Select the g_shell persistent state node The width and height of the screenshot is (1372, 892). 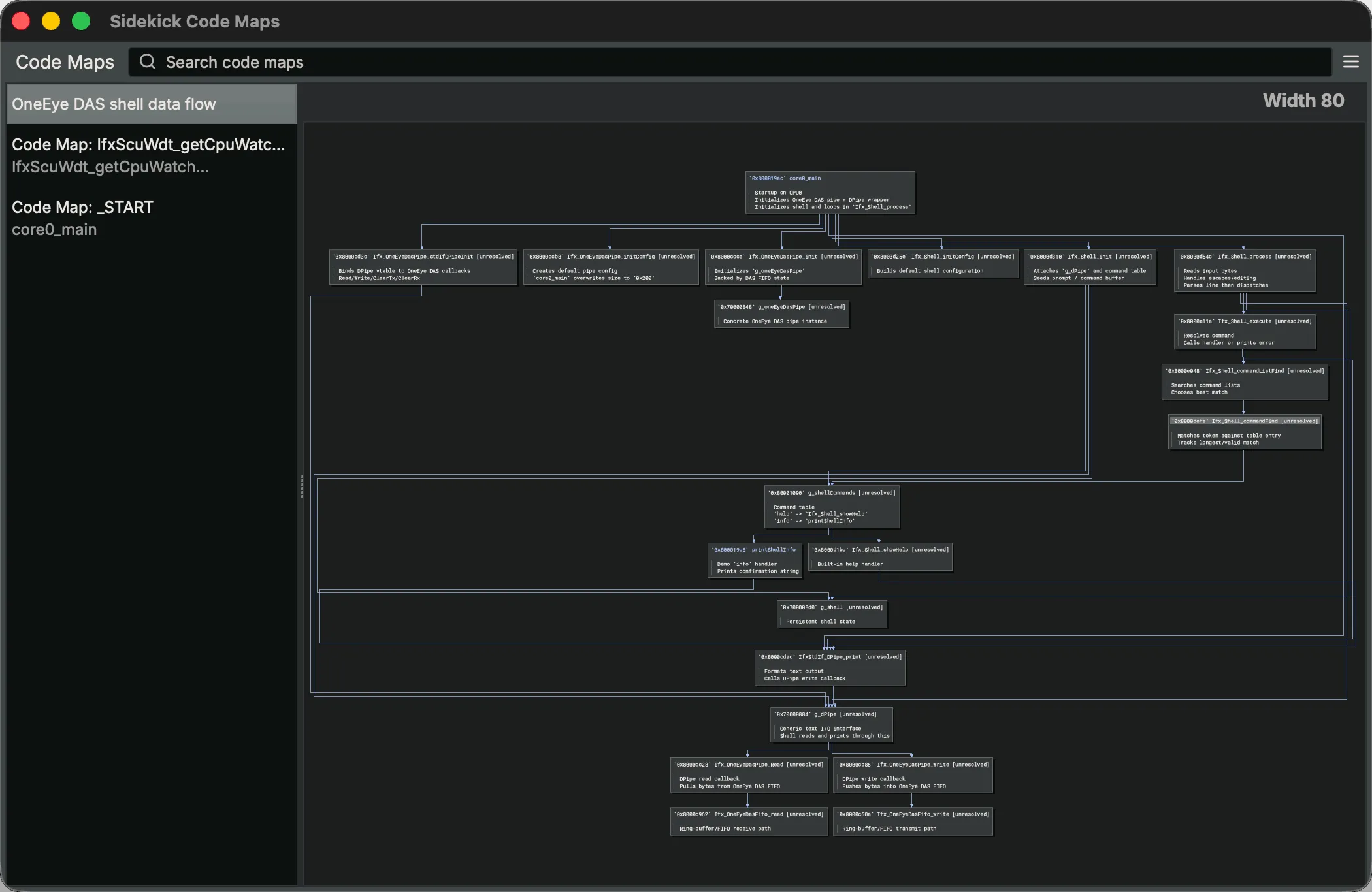[x=832, y=614]
